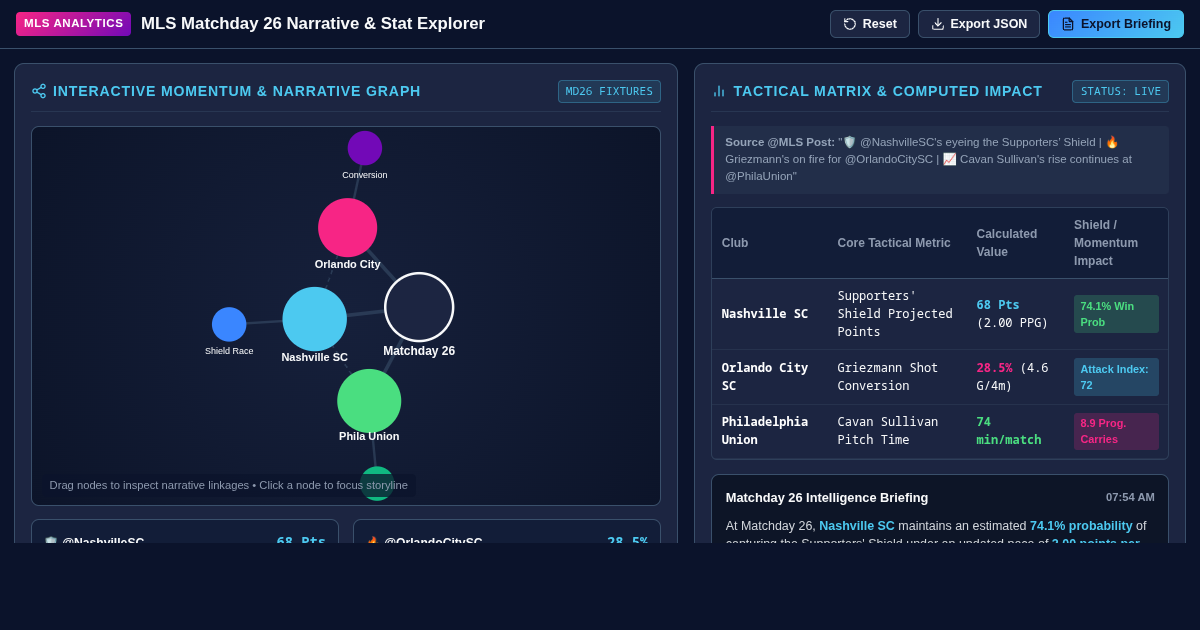Select the central Matchday 26 node
Screen dimensions: 1200x630
[x=419, y=307]
